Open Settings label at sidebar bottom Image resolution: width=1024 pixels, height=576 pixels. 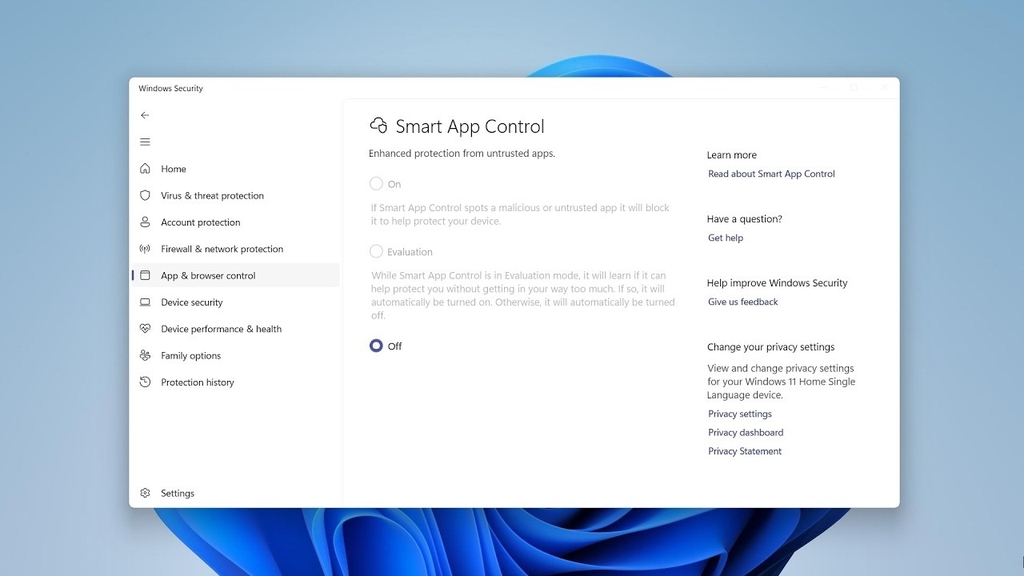(x=178, y=493)
